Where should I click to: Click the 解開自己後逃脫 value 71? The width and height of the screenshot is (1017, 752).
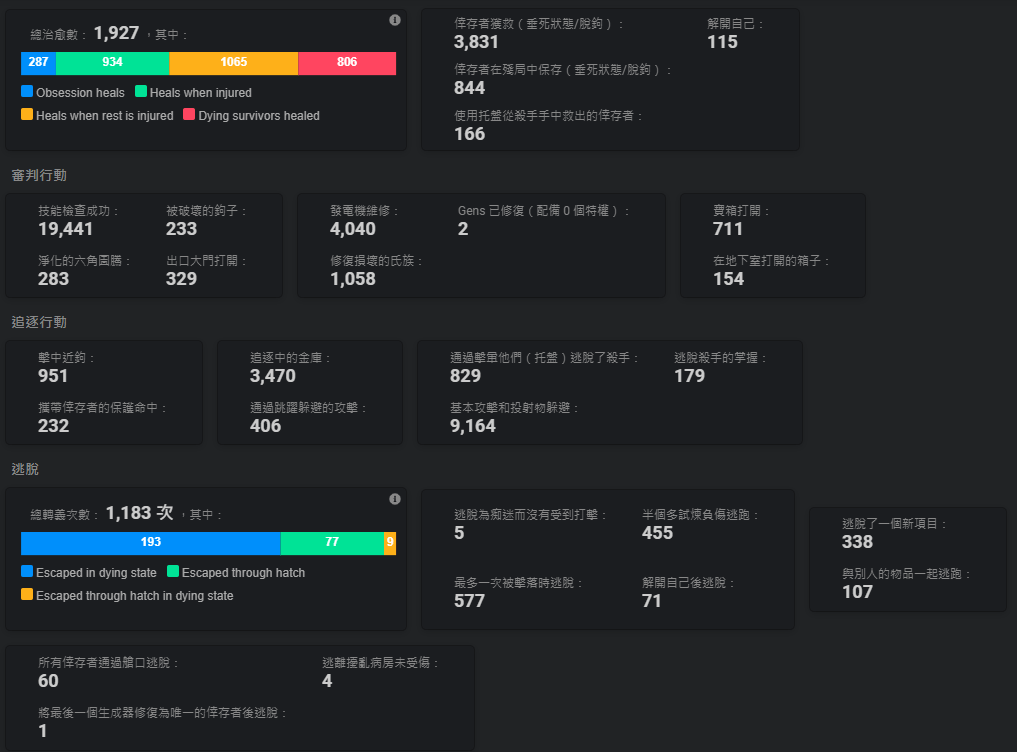(x=652, y=601)
